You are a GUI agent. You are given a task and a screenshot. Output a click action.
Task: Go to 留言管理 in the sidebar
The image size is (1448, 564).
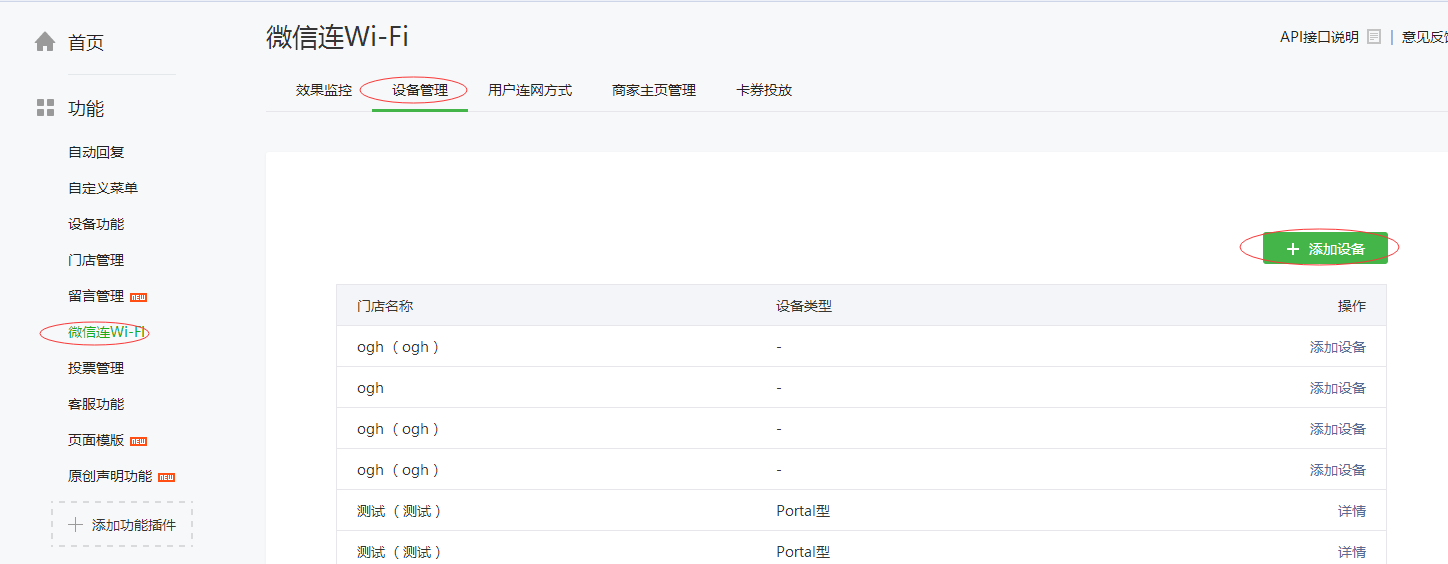click(x=96, y=296)
